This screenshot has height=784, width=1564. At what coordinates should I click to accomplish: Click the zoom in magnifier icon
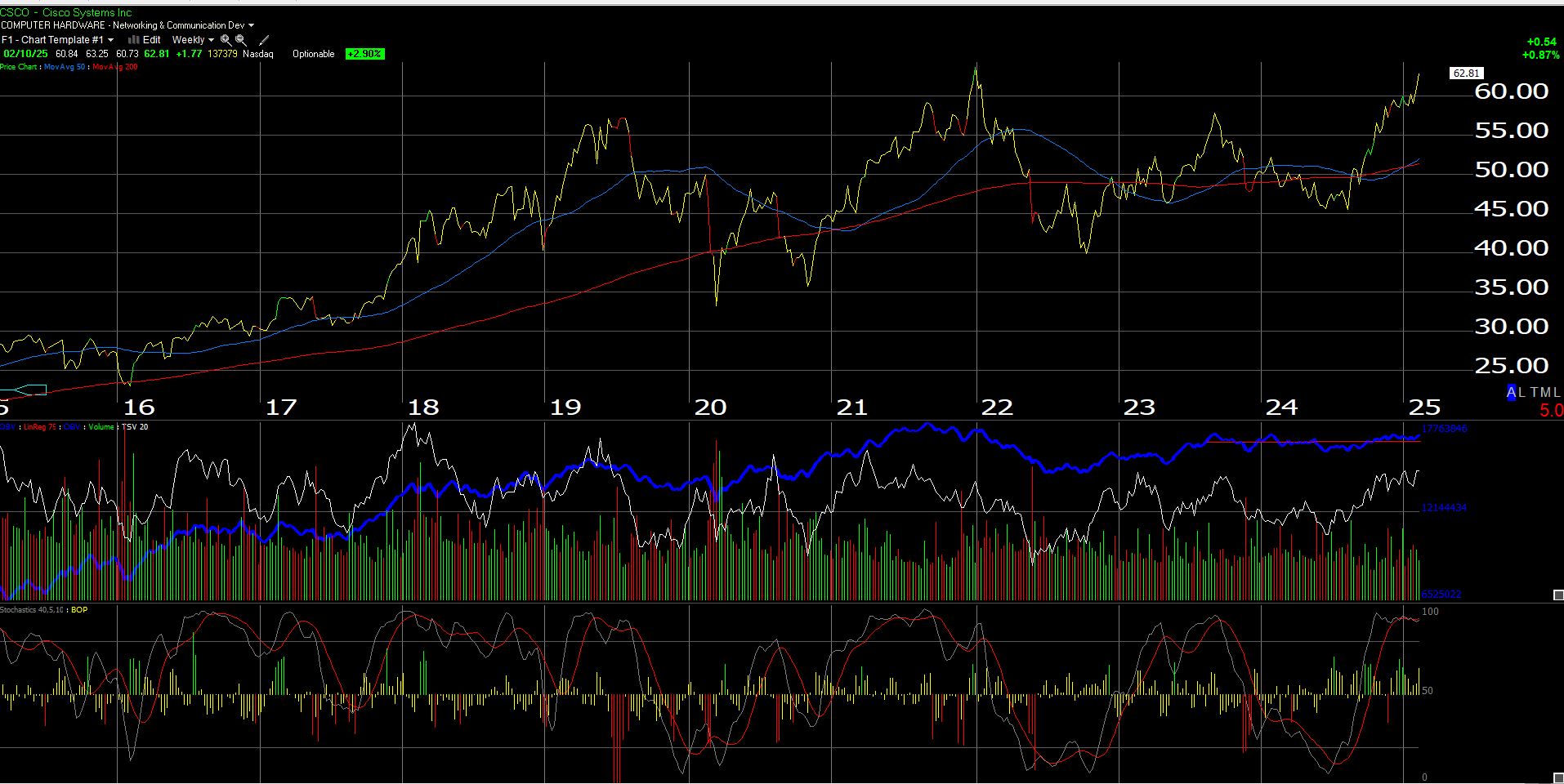[226, 39]
